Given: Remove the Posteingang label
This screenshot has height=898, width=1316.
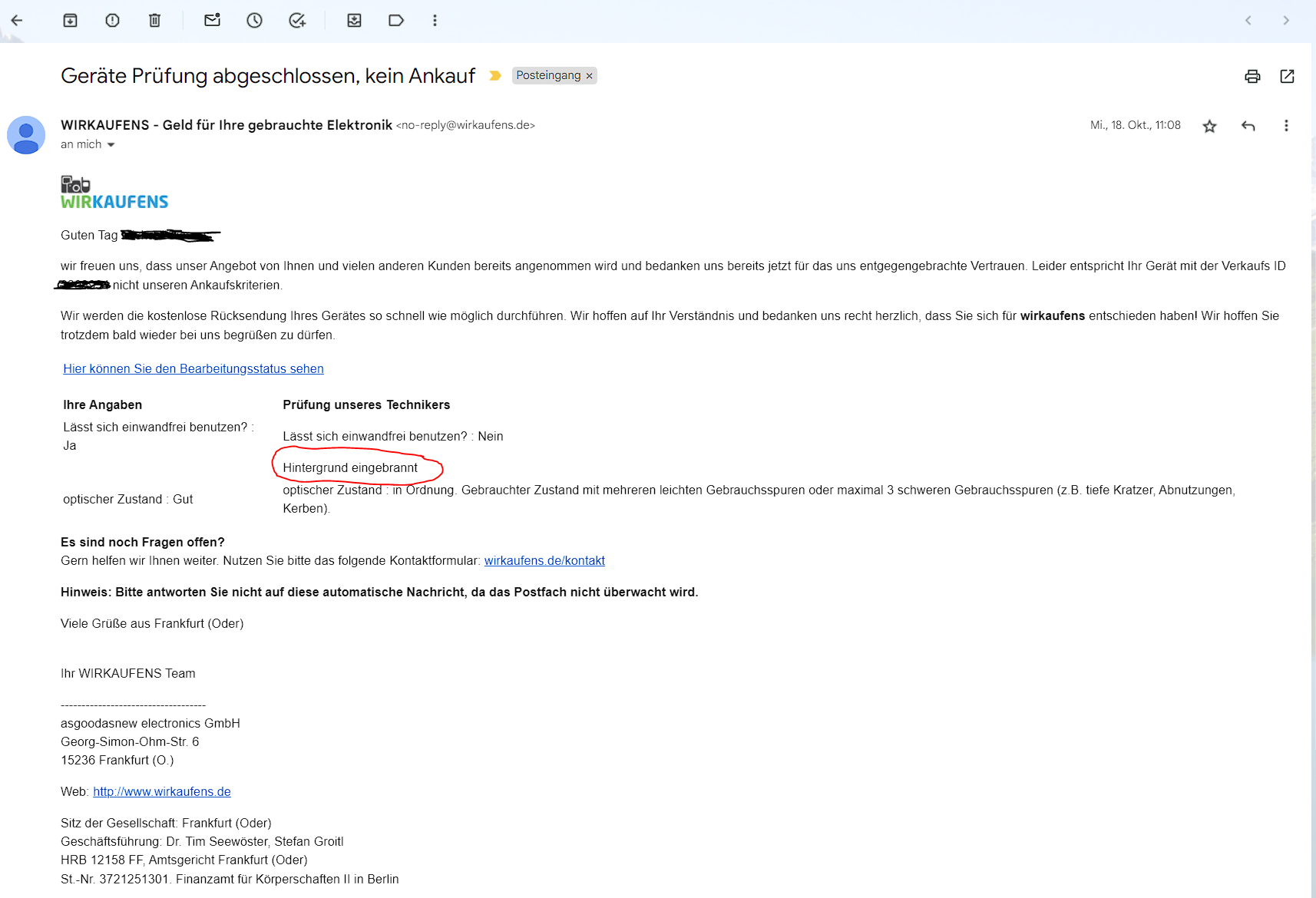Looking at the screenshot, I should (589, 76).
